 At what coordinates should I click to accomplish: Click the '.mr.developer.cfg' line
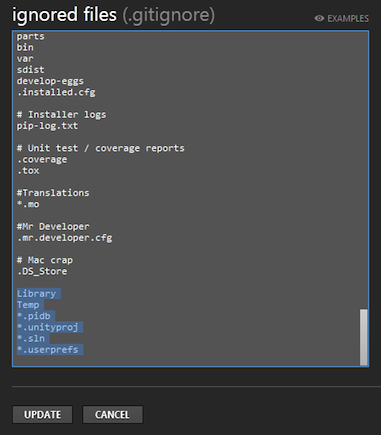pos(65,238)
